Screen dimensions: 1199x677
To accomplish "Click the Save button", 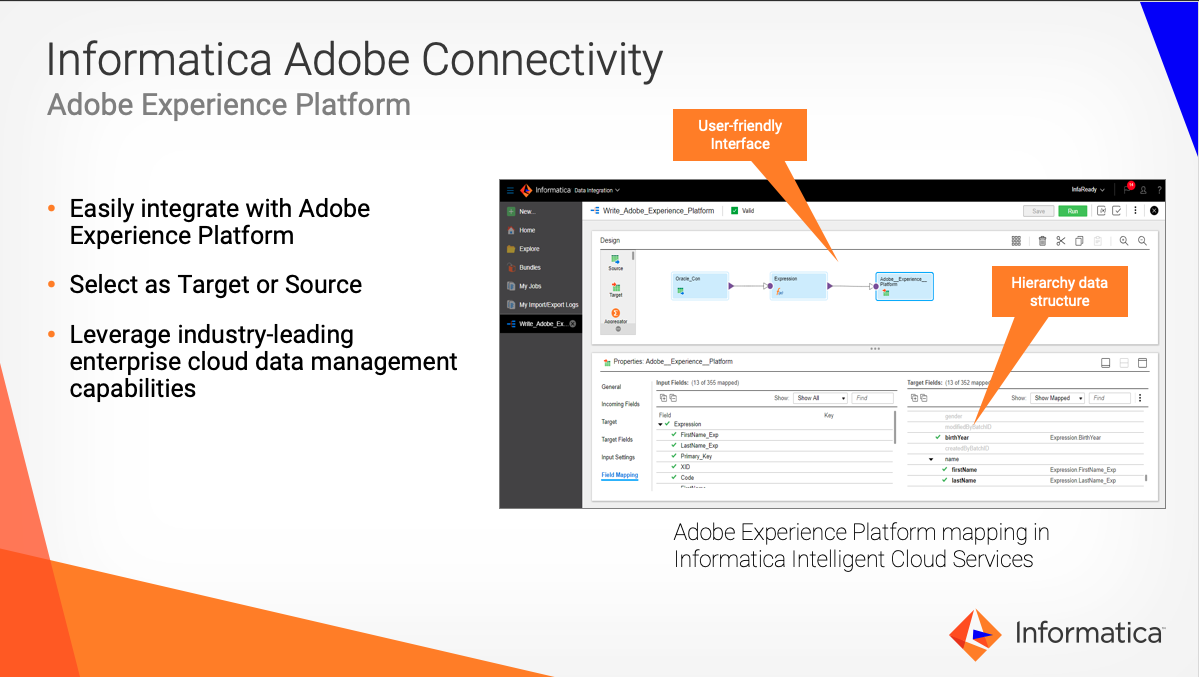I will tap(1039, 211).
